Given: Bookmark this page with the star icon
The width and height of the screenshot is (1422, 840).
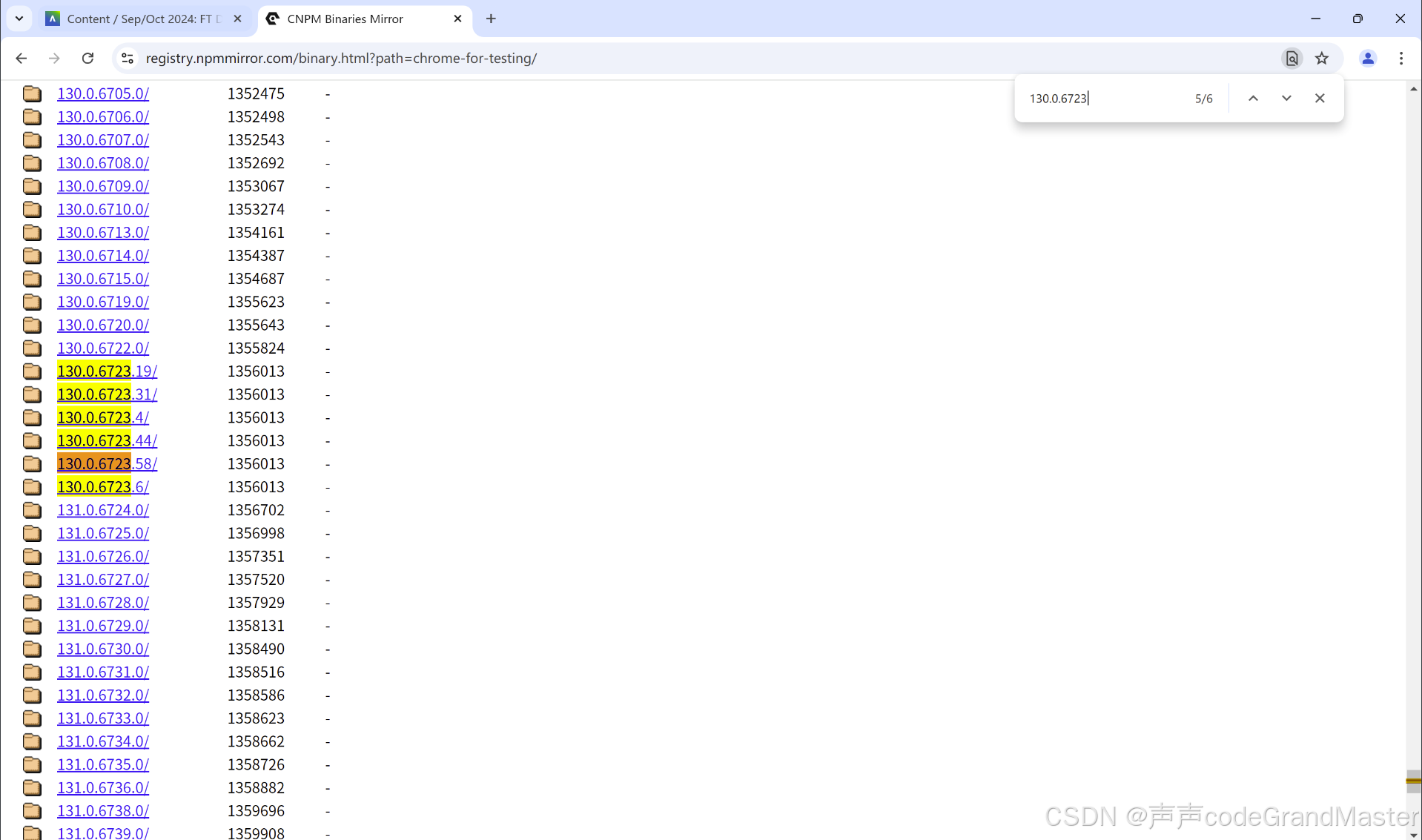Looking at the screenshot, I should [1321, 58].
